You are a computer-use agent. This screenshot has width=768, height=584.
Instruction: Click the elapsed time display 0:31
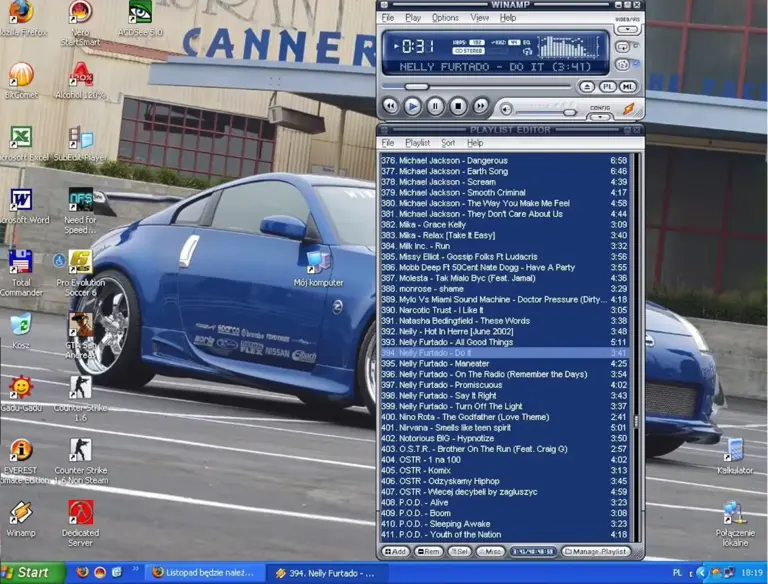[x=417, y=47]
